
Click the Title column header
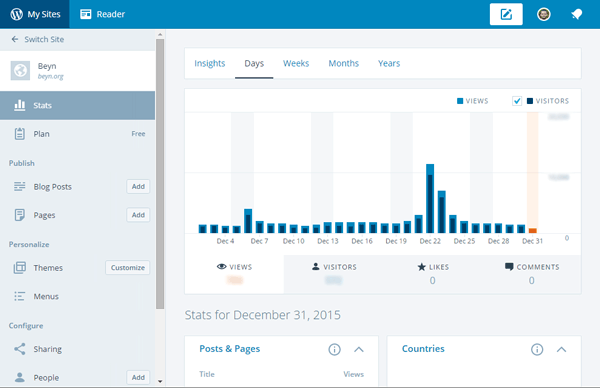click(x=207, y=374)
